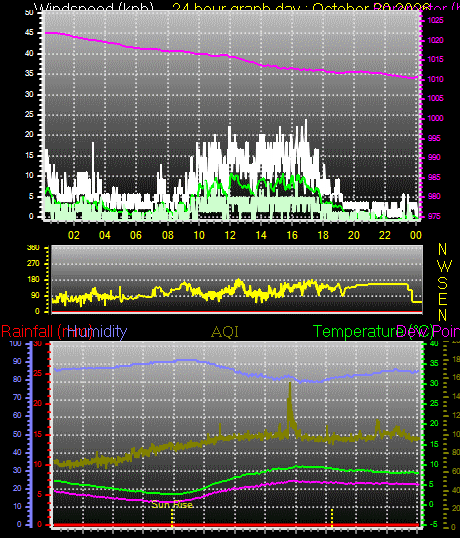Select the sunset dashed yellow marker
Screen dimensions: 460x538
pyautogui.click(x=332, y=518)
